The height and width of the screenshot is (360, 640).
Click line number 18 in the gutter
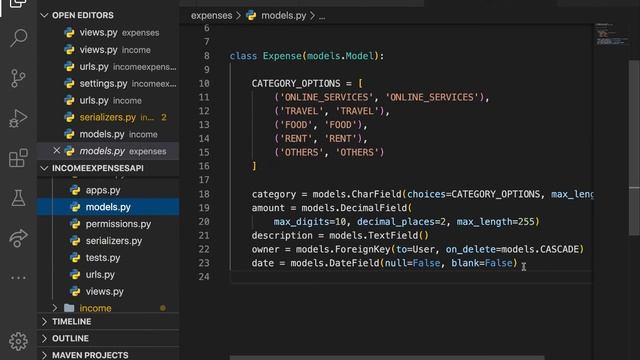[x=204, y=194]
